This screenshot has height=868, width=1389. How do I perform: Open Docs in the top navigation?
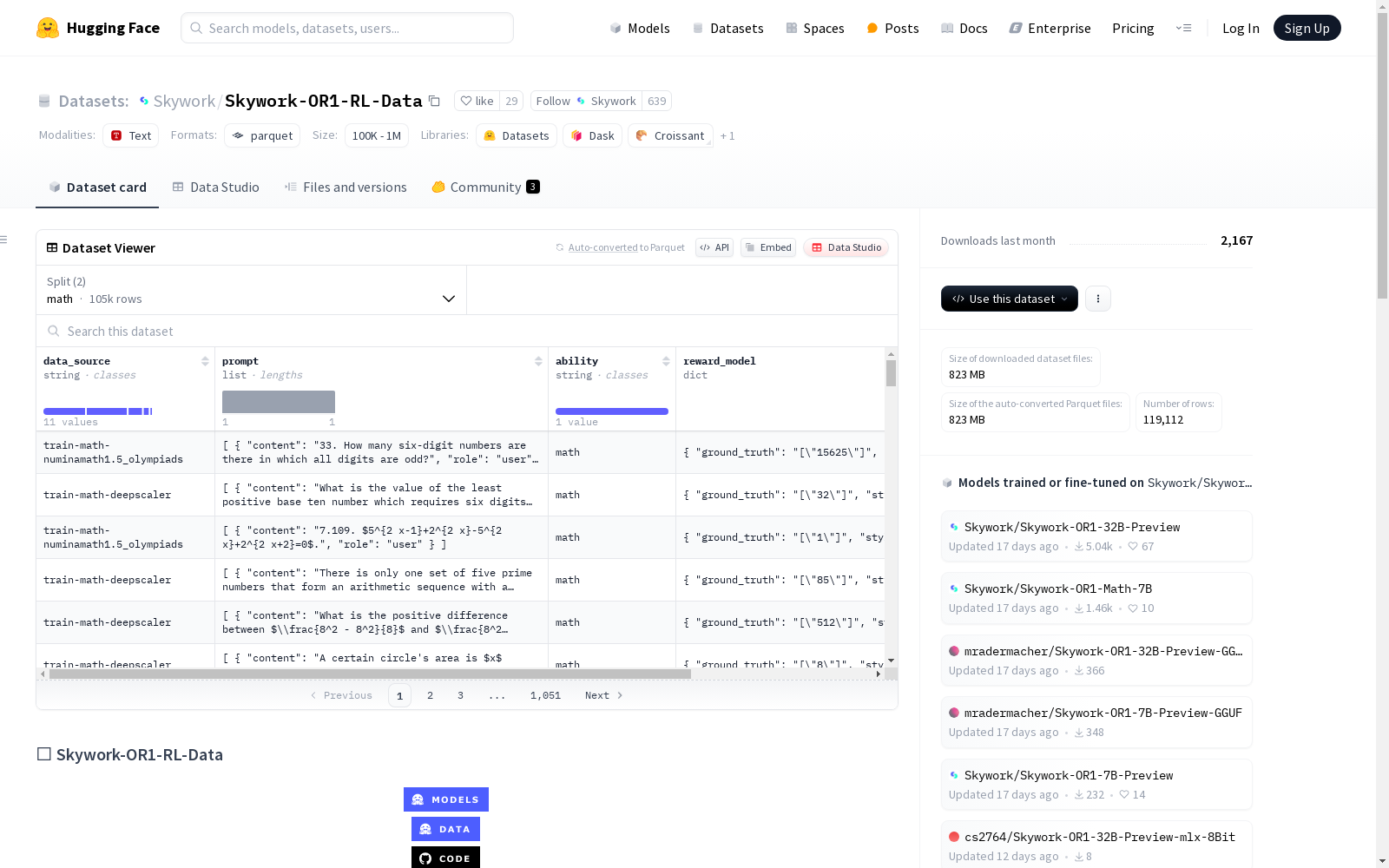pyautogui.click(x=964, y=28)
